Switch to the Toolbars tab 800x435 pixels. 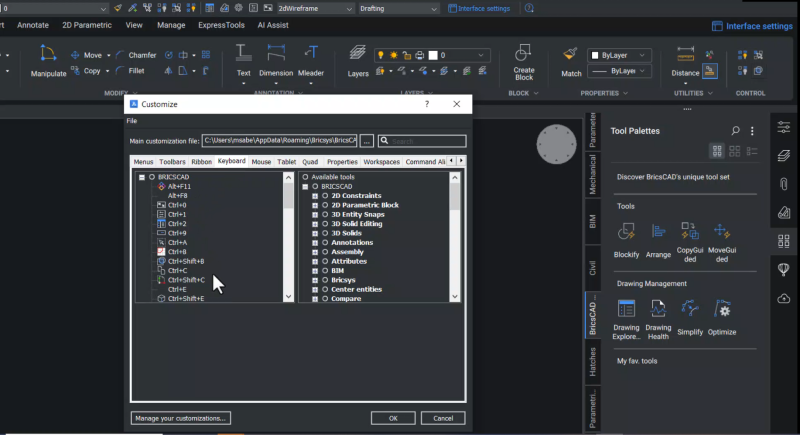click(172, 162)
